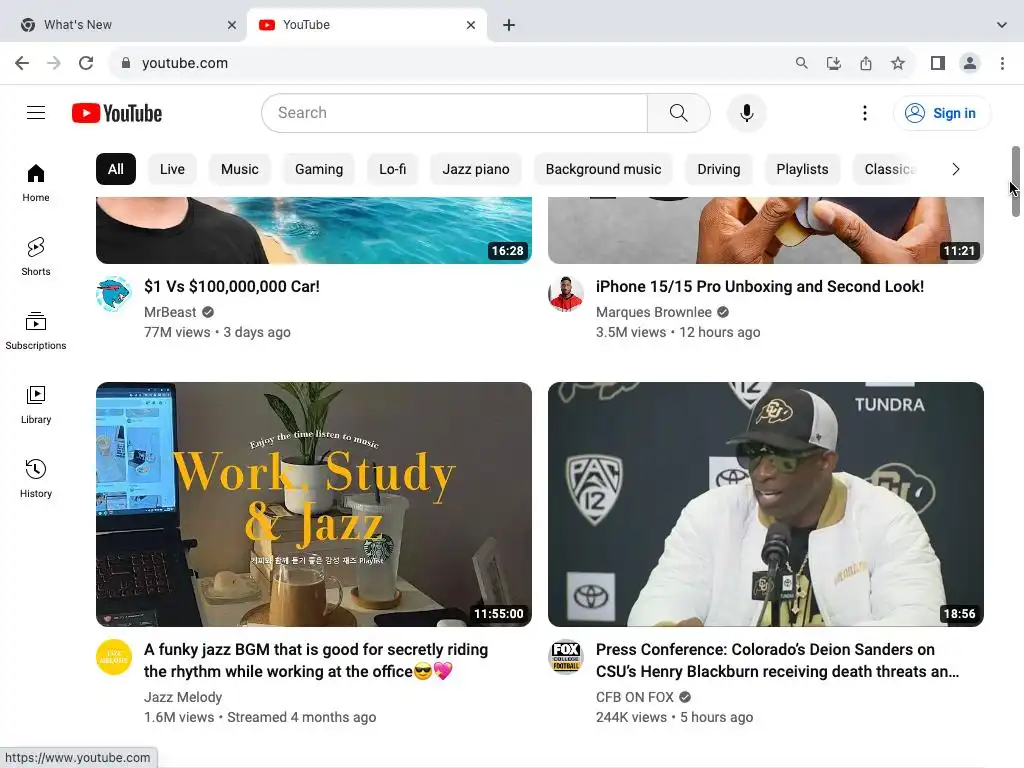Screen dimensions: 1024x768
Task: Open the iPhone unboxing video thumbnail
Action: point(765,231)
